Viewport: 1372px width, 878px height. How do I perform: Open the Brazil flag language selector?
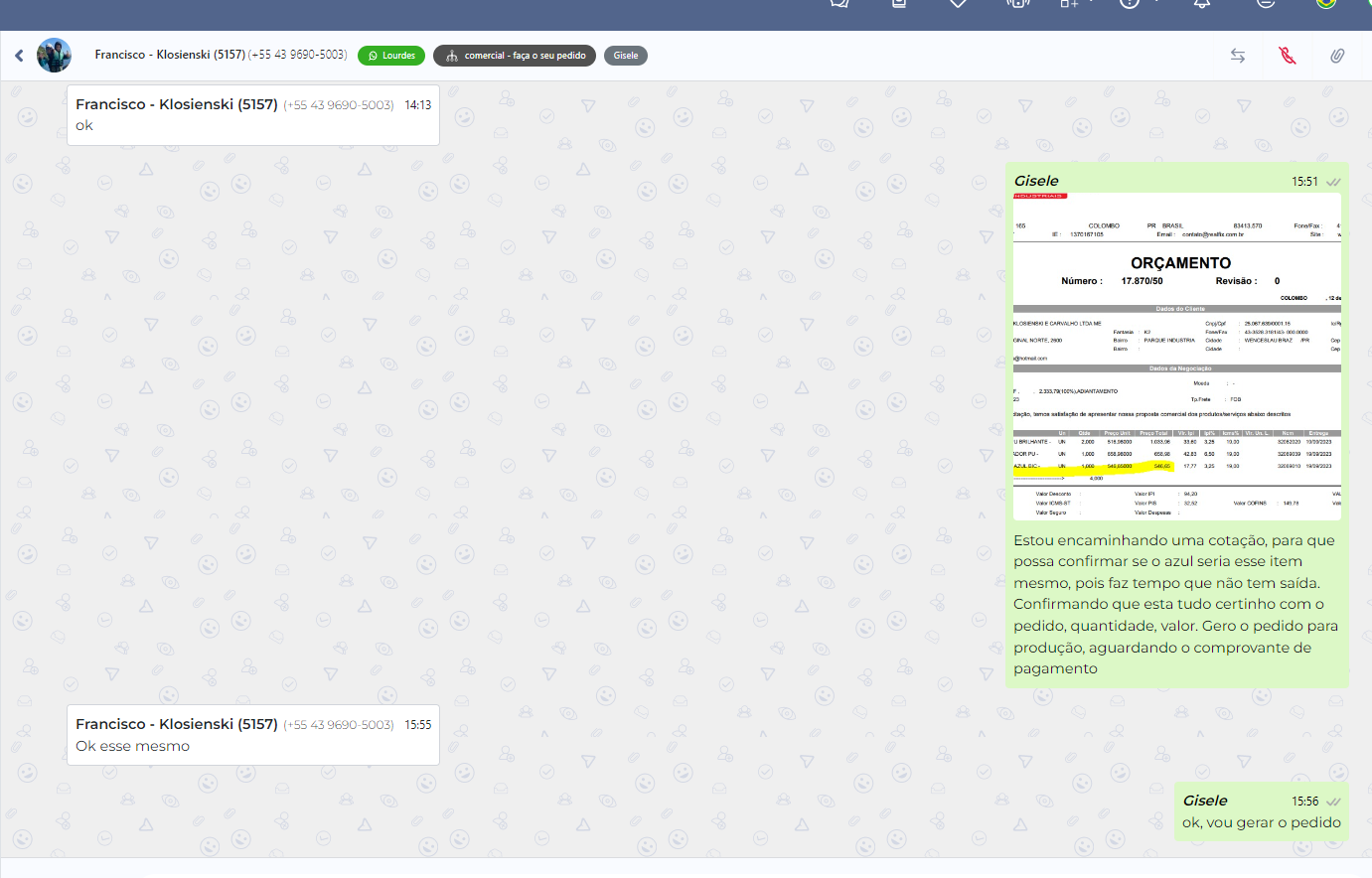pos(1325,4)
